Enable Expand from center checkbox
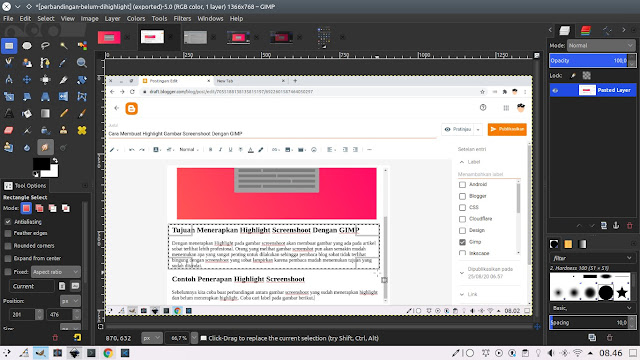 (x=8, y=258)
